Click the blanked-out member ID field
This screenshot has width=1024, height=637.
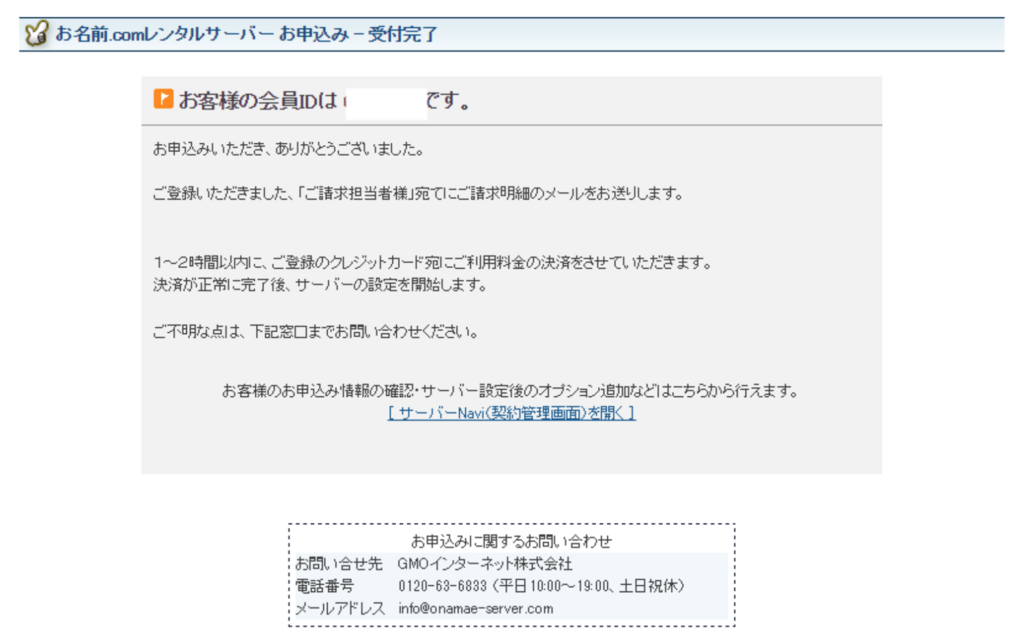pos(386,103)
